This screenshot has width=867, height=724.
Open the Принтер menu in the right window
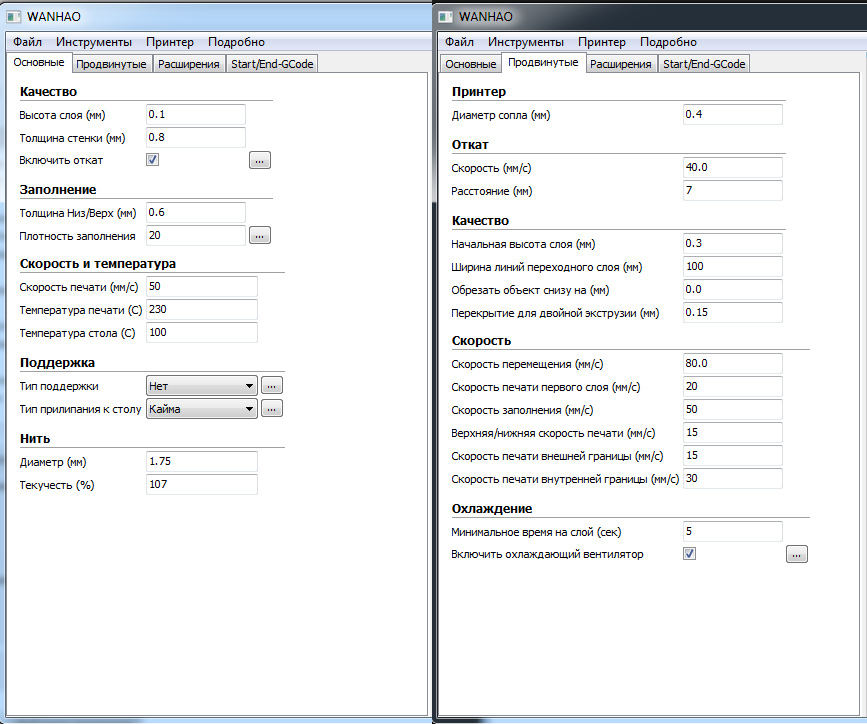602,42
